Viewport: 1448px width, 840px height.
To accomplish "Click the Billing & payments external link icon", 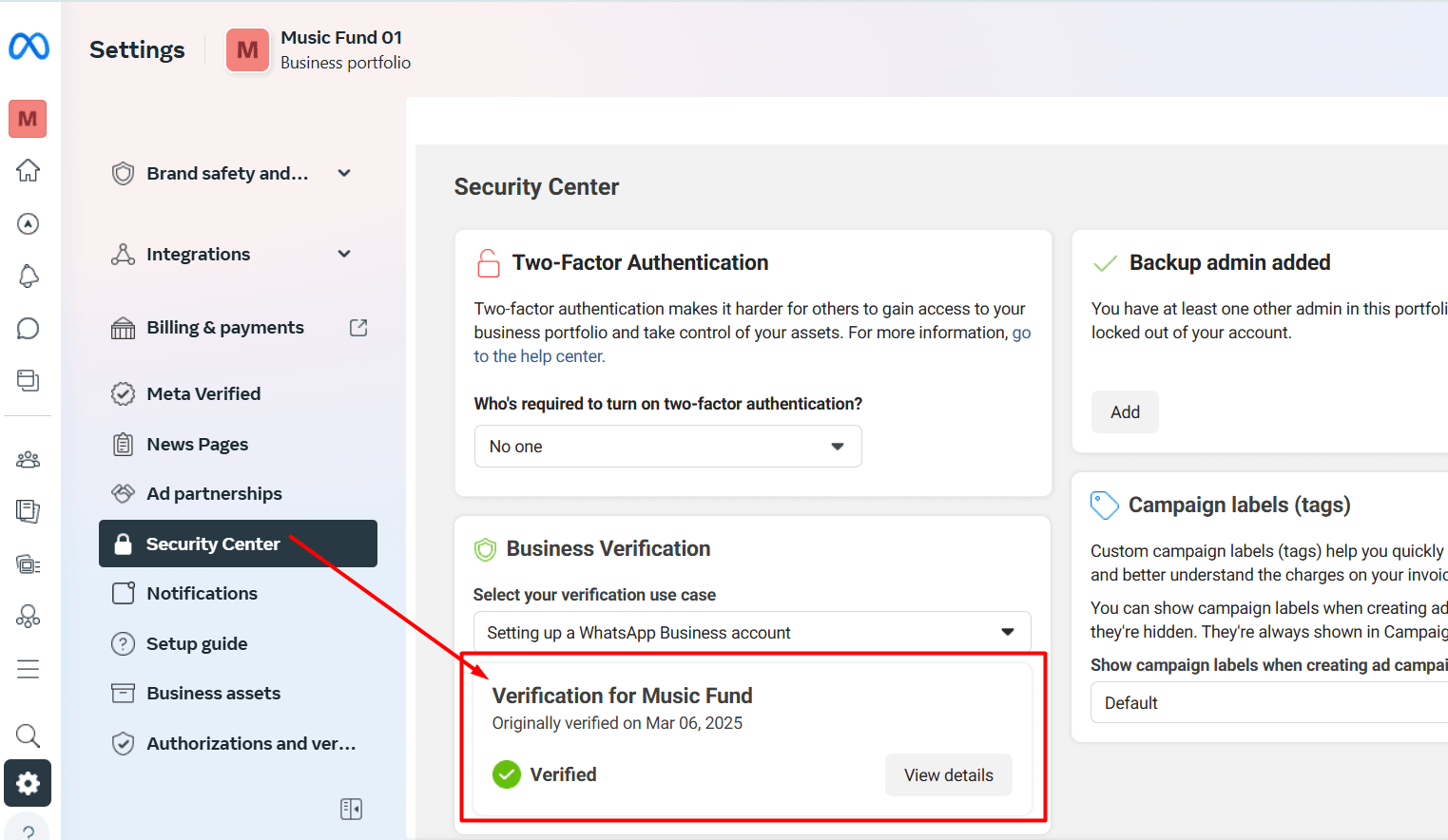I will pyautogui.click(x=358, y=328).
